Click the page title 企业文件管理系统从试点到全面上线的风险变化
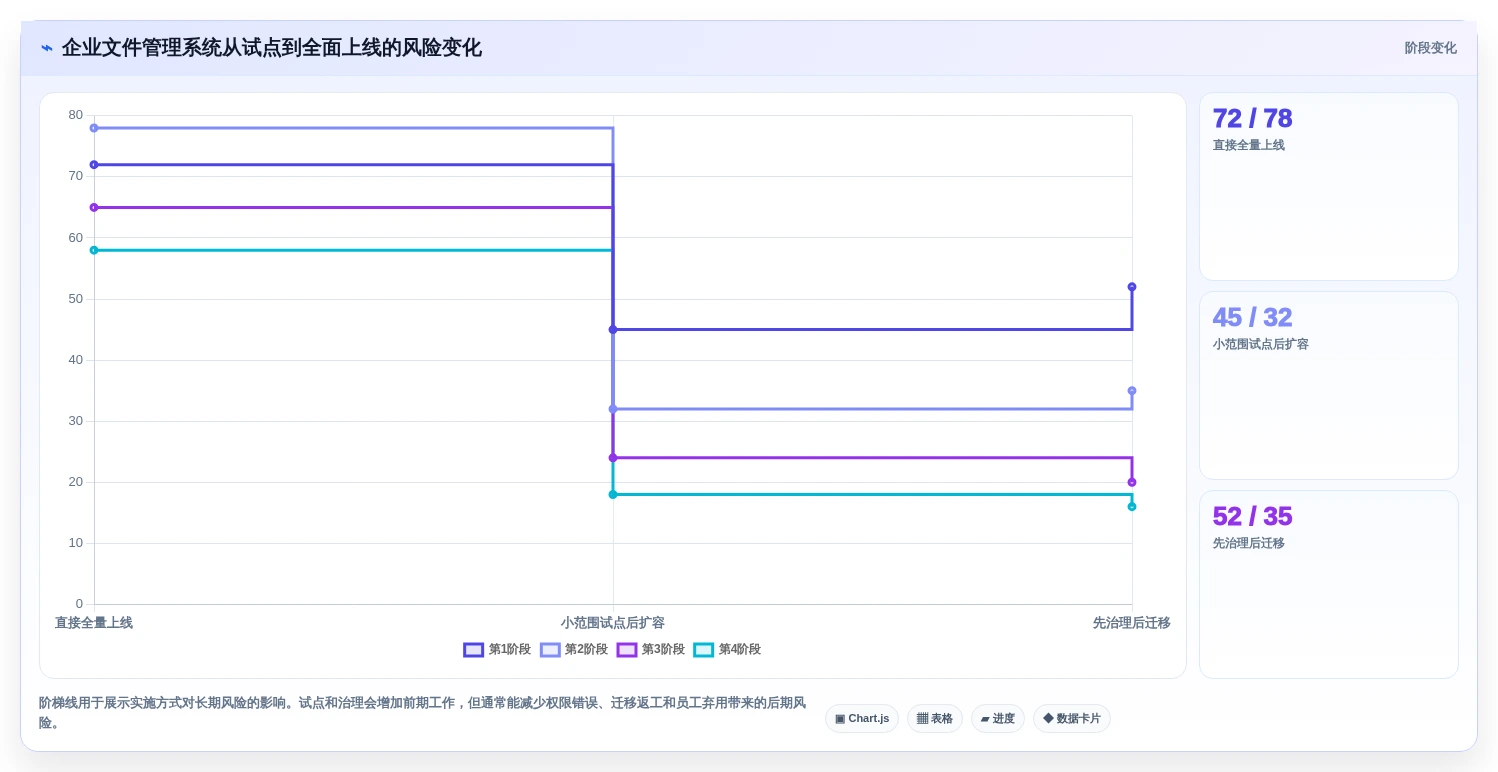Image resolution: width=1498 pixels, height=772 pixels. (x=272, y=48)
